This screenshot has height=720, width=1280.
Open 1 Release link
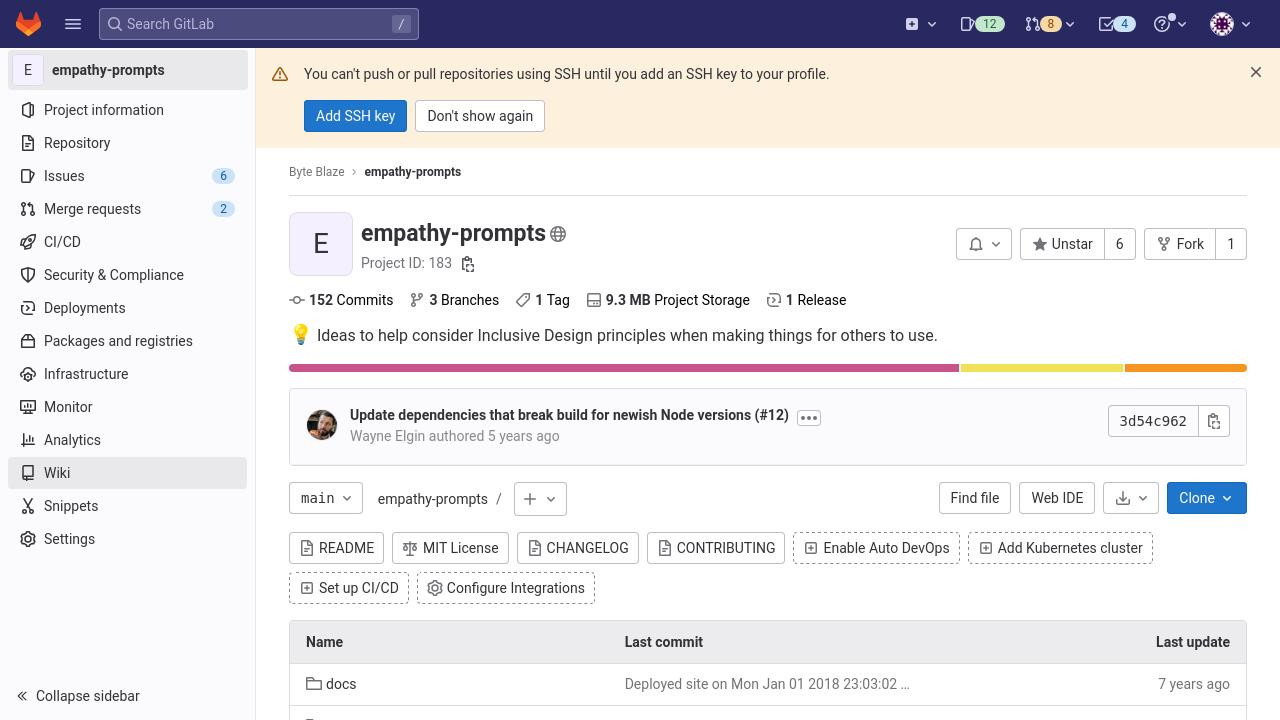(806, 300)
